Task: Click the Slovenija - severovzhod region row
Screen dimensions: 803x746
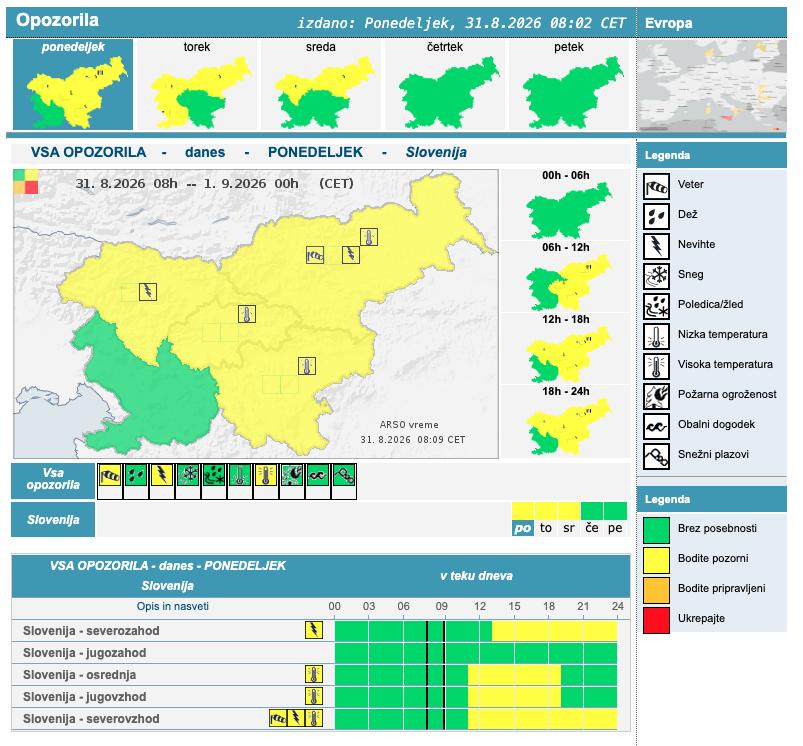Action: pyautogui.click(x=321, y=719)
